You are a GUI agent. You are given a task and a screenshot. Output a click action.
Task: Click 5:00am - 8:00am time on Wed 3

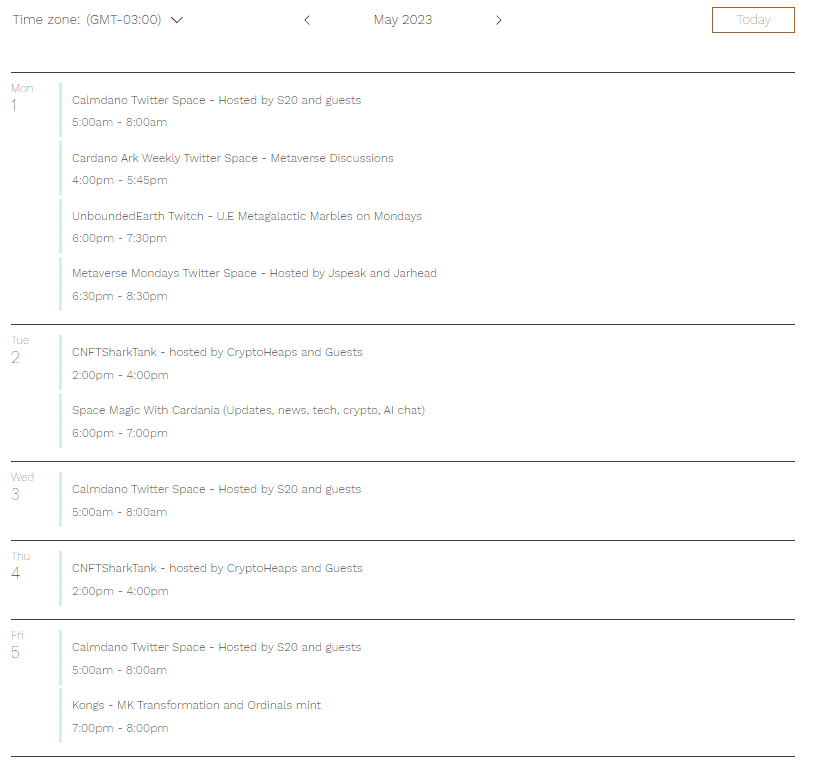(x=119, y=513)
